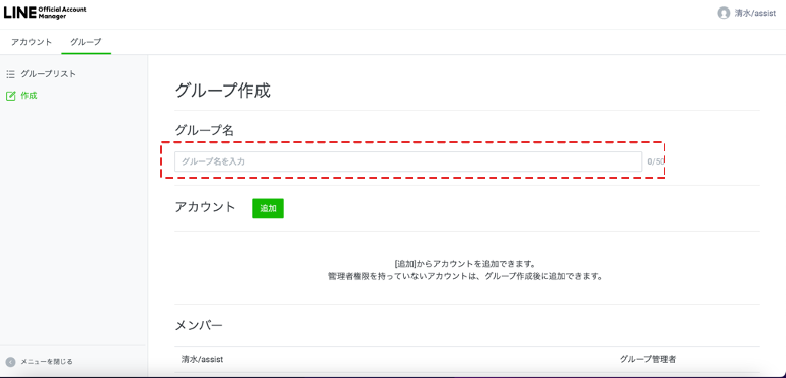This screenshot has height=378, width=786.
Task: Open グループリスト in the sidebar
Action: pos(48,74)
